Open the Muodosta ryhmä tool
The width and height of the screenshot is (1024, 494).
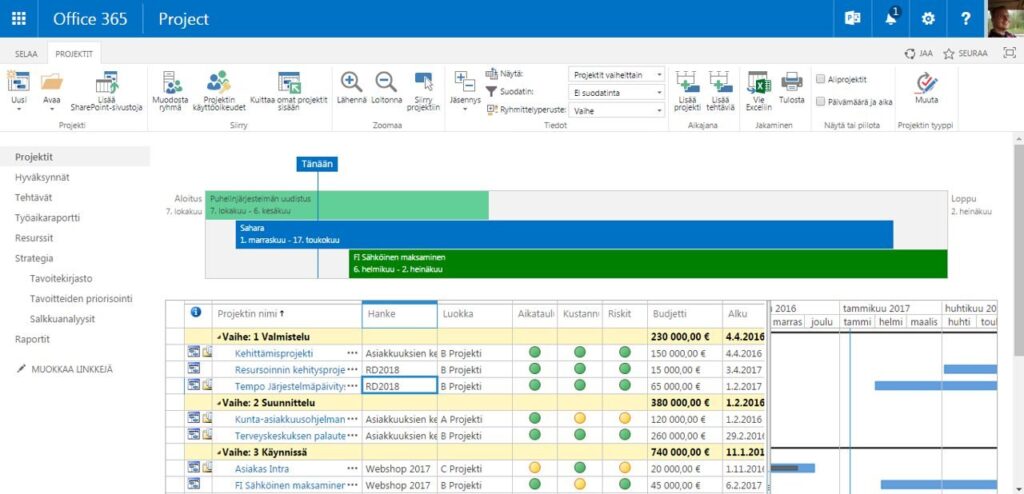point(170,82)
